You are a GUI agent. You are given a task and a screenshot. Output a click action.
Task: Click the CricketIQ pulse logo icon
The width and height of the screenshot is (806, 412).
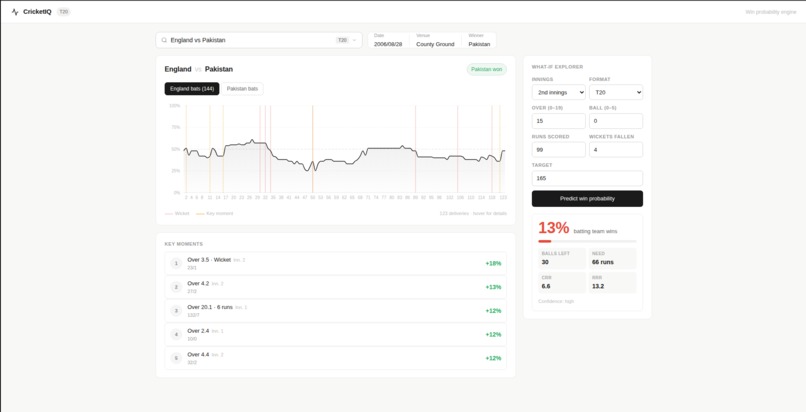pyautogui.click(x=15, y=12)
